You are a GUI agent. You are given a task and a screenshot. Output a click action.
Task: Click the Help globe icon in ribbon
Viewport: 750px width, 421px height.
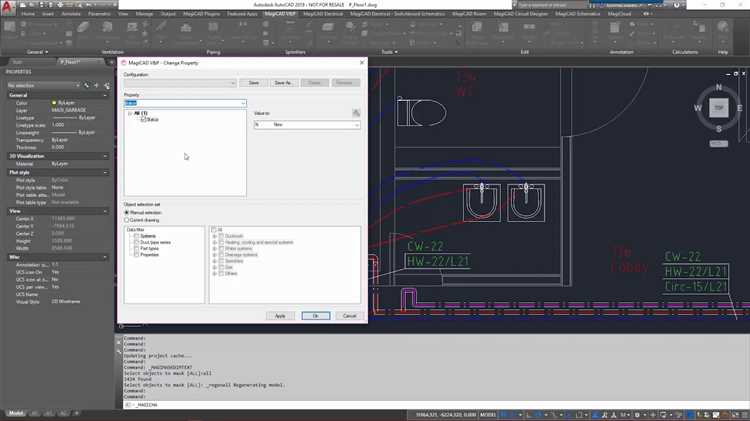point(723,27)
